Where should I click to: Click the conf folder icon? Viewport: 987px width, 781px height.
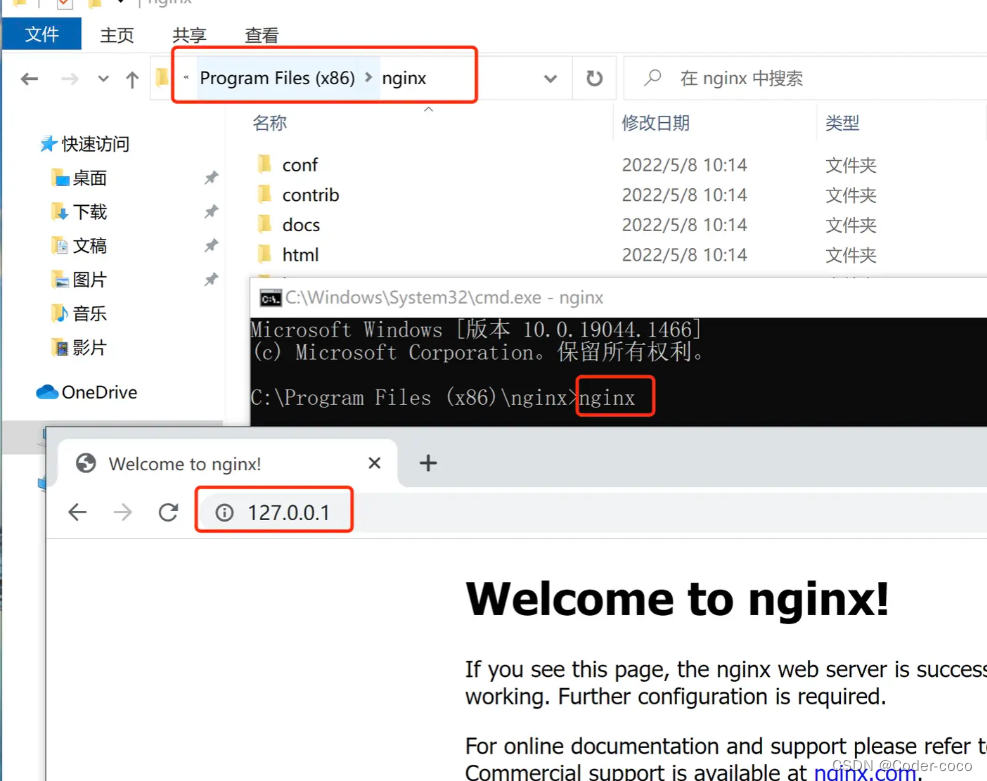[x=264, y=164]
